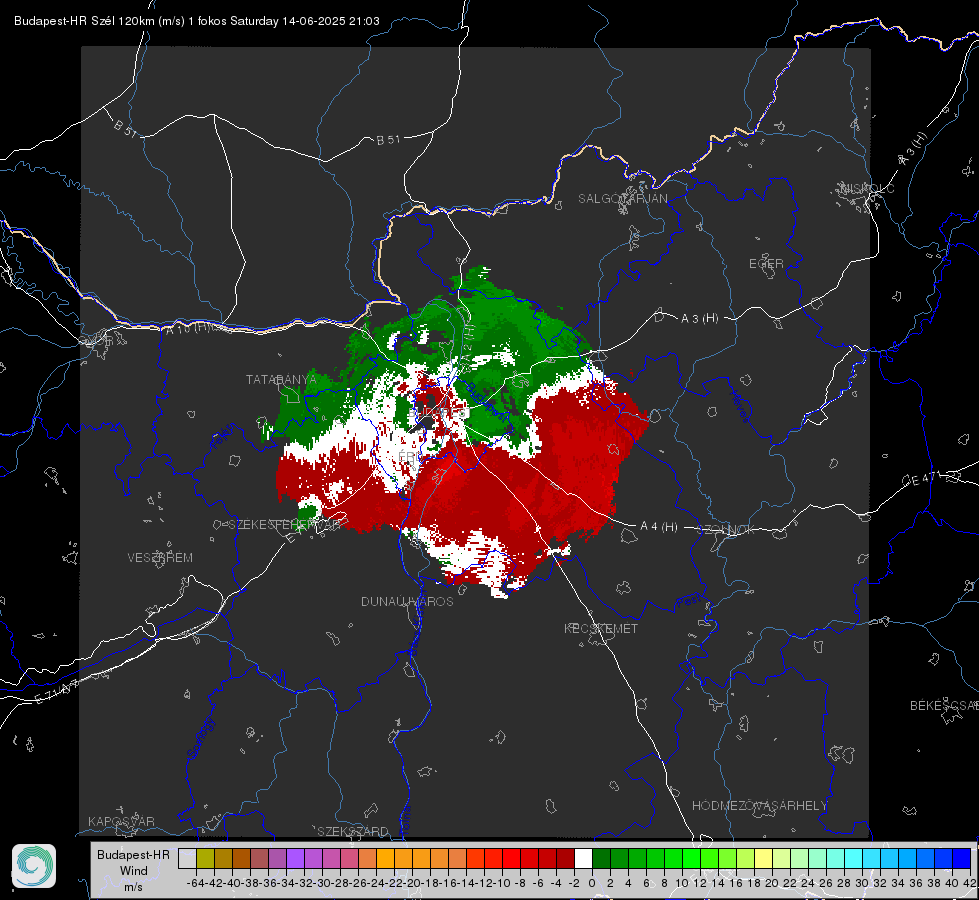The height and width of the screenshot is (900, 979).
Task: Click the '14' legend value
Action: pos(718,883)
